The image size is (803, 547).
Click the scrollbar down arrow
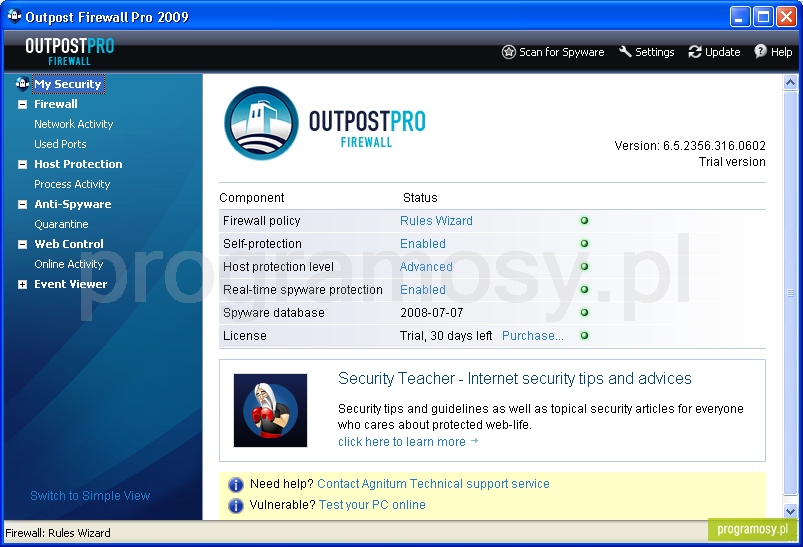click(x=790, y=511)
